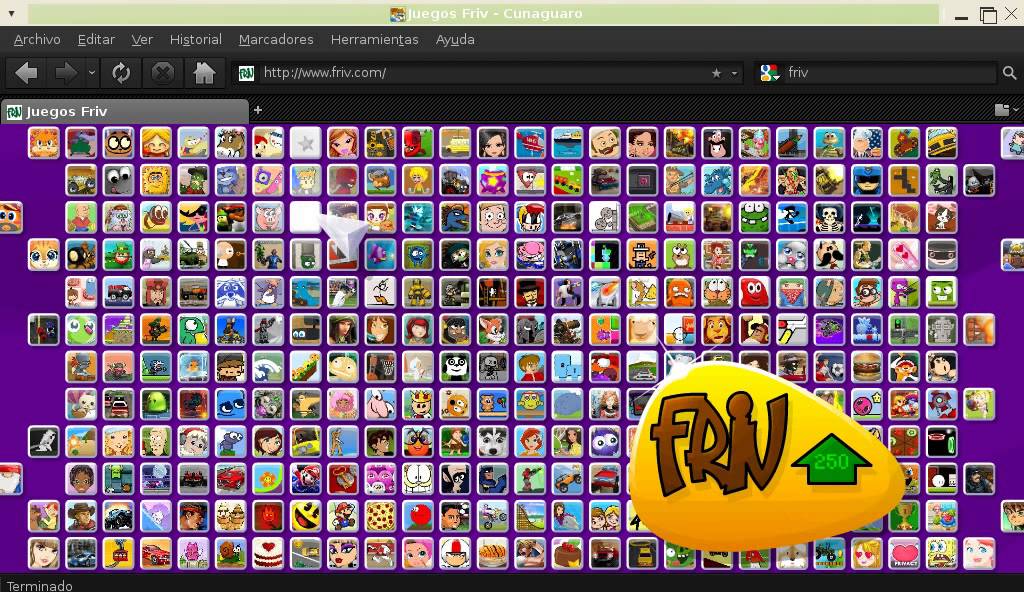Open a new tab with plus

click(x=258, y=110)
